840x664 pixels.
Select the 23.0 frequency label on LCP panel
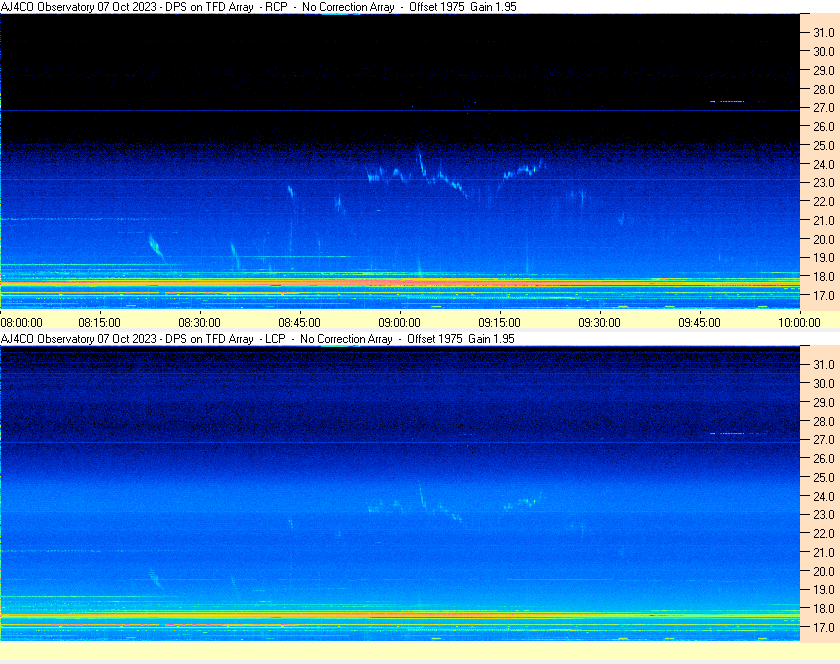pos(824,514)
